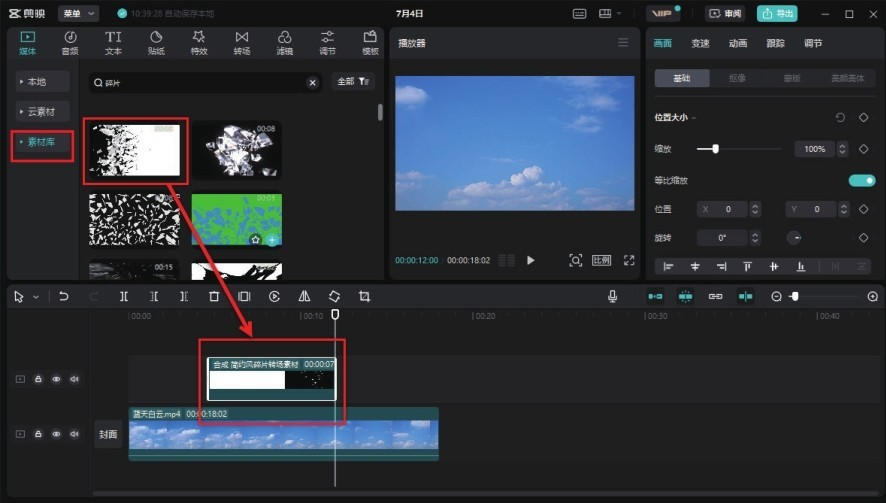Select the white shatter transition thumbnail
The width and height of the screenshot is (886, 503).
(x=134, y=150)
